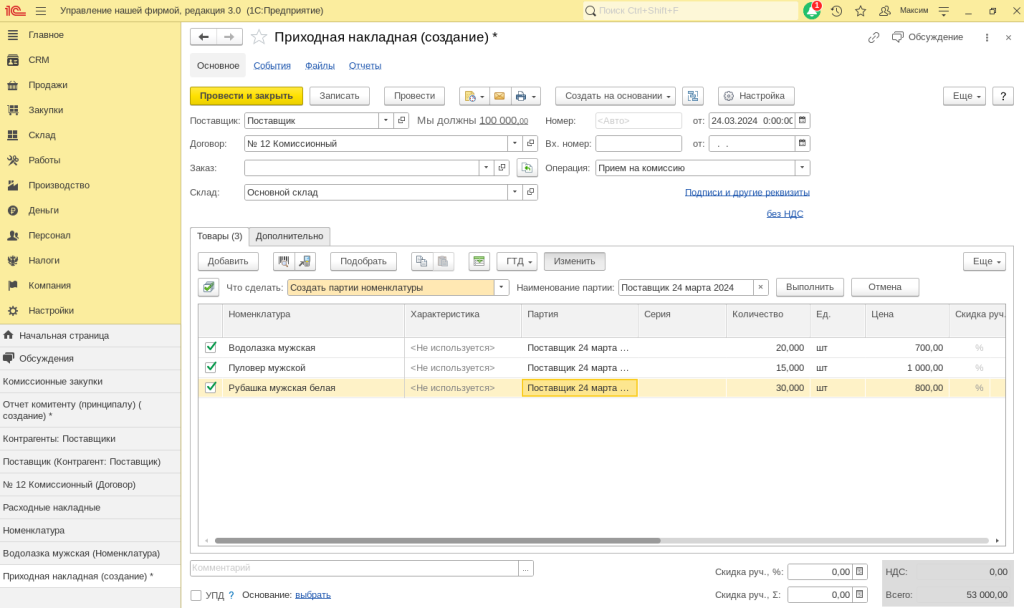Click the back navigation arrow

point(204,37)
